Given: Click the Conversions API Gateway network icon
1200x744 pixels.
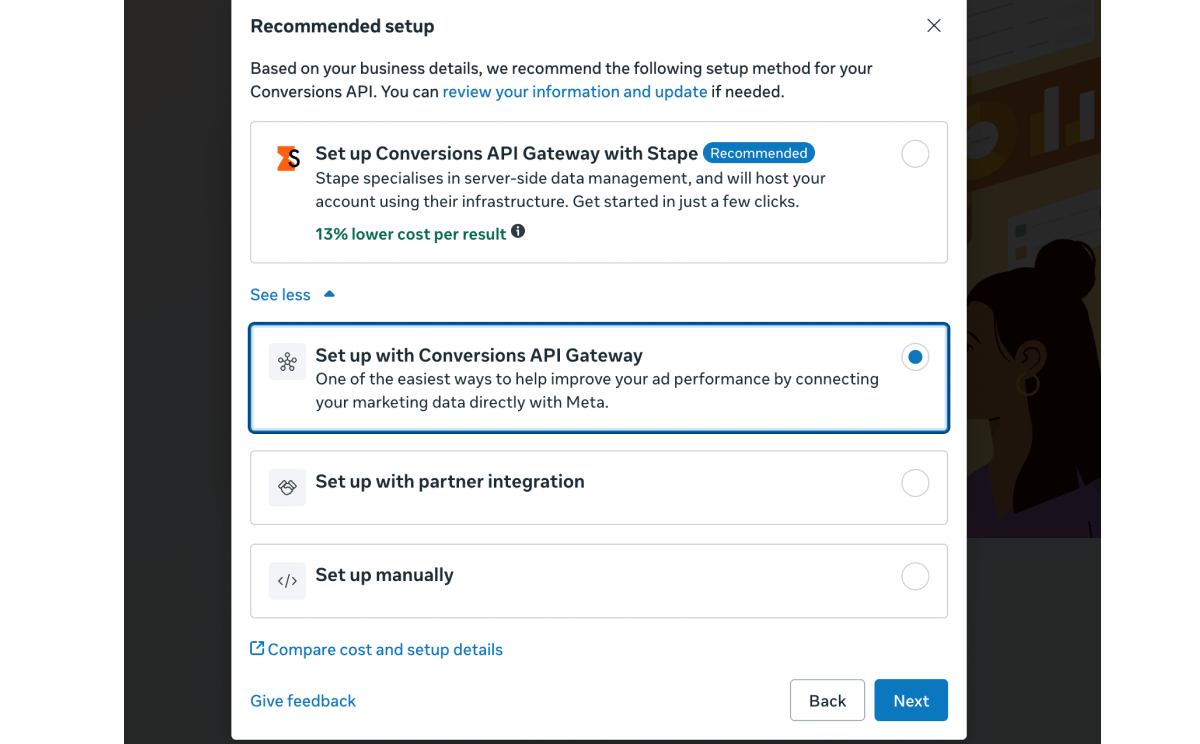Looking at the screenshot, I should pyautogui.click(x=287, y=362).
